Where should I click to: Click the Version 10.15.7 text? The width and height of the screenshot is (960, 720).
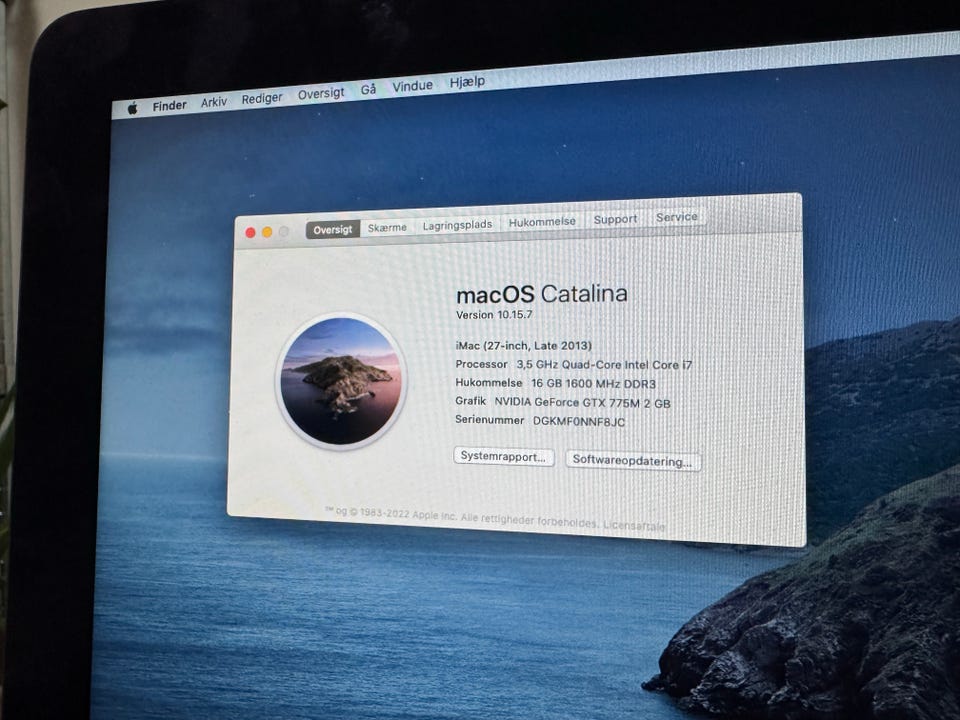tap(494, 315)
